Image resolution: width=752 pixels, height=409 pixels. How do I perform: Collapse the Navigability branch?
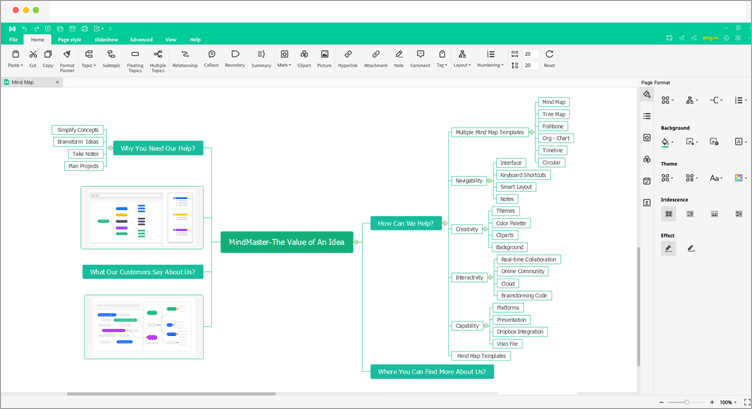(x=490, y=181)
